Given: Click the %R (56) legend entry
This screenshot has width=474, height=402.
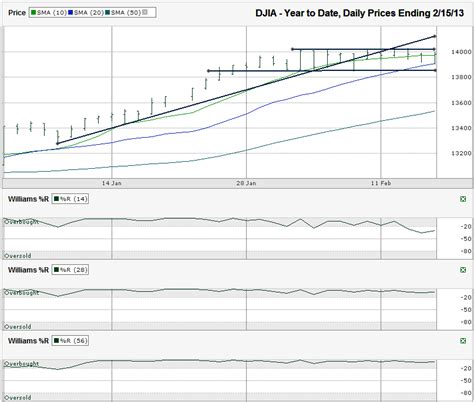Looking at the screenshot, I should point(70,341).
